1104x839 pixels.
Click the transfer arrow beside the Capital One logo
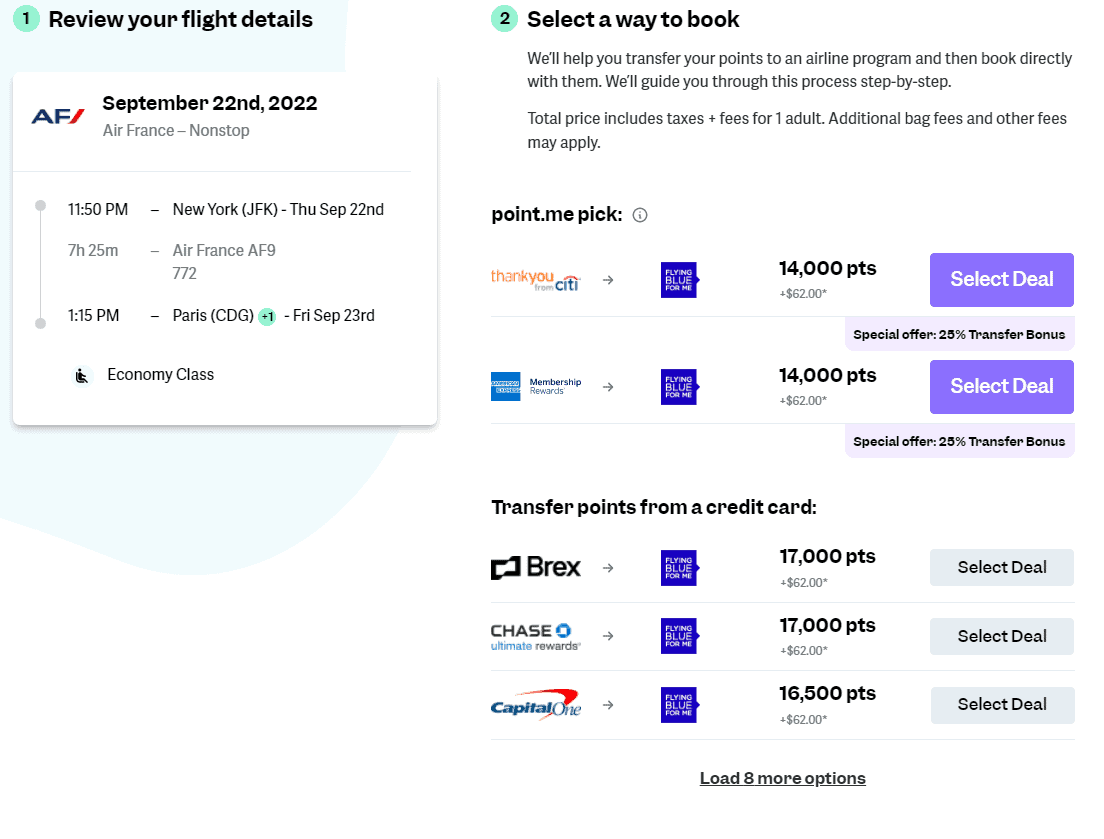point(607,705)
